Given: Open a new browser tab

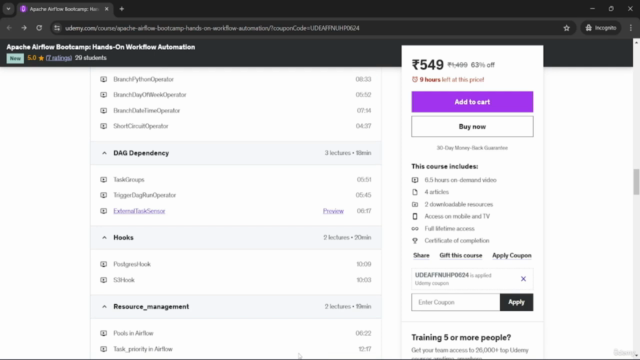Looking at the screenshot, I should coord(122,9).
